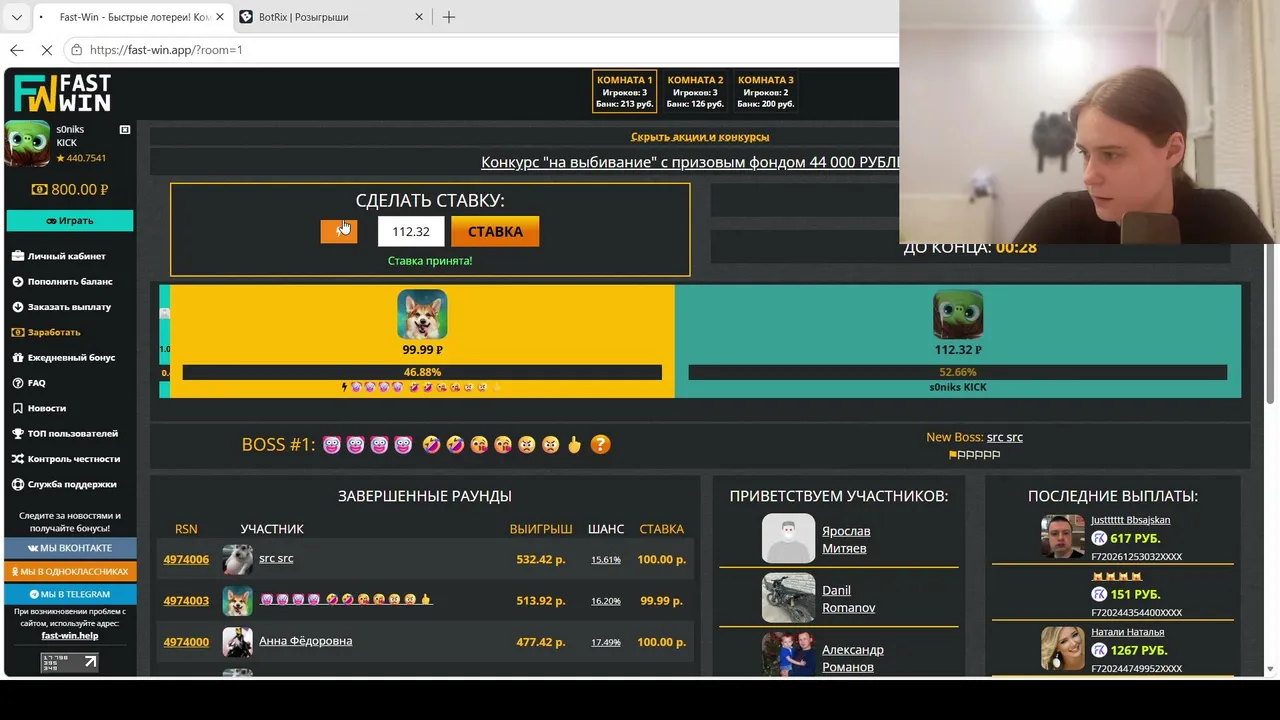Go back to the previous page
This screenshot has width=1280, height=720.
coord(17,49)
